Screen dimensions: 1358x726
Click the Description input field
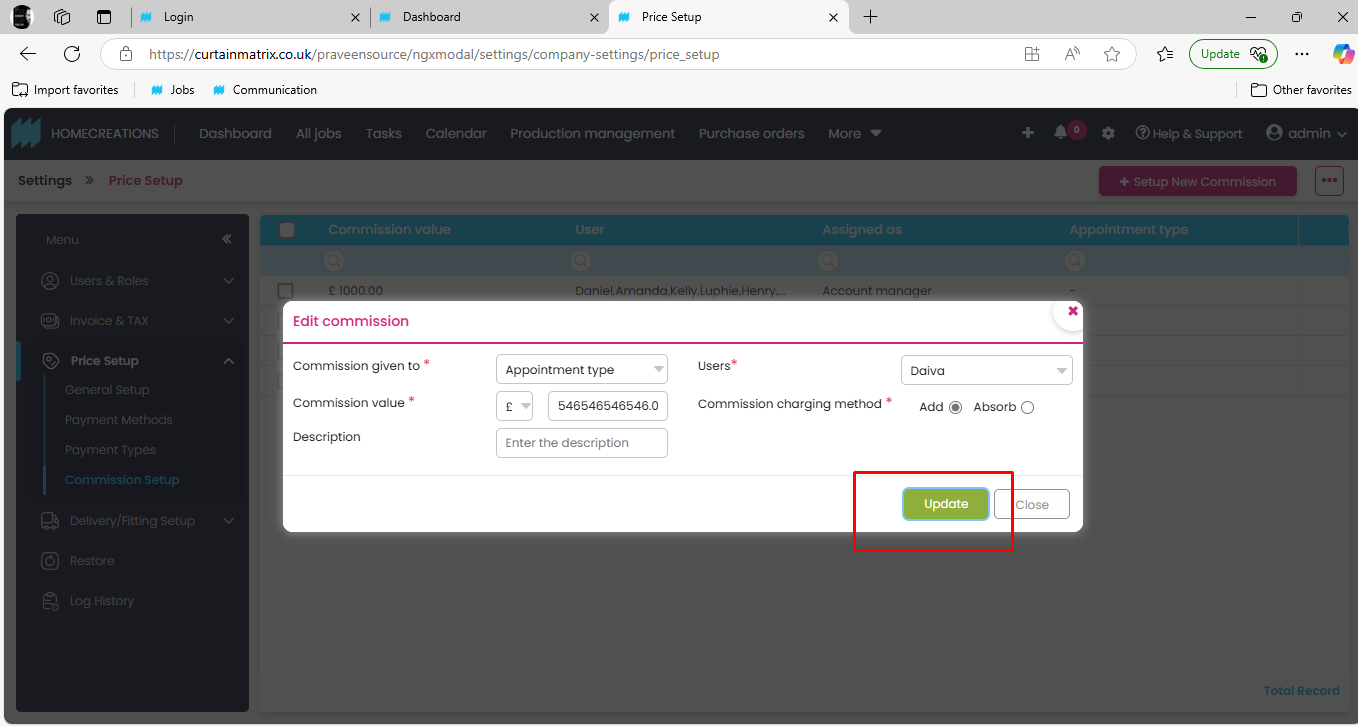click(x=581, y=443)
